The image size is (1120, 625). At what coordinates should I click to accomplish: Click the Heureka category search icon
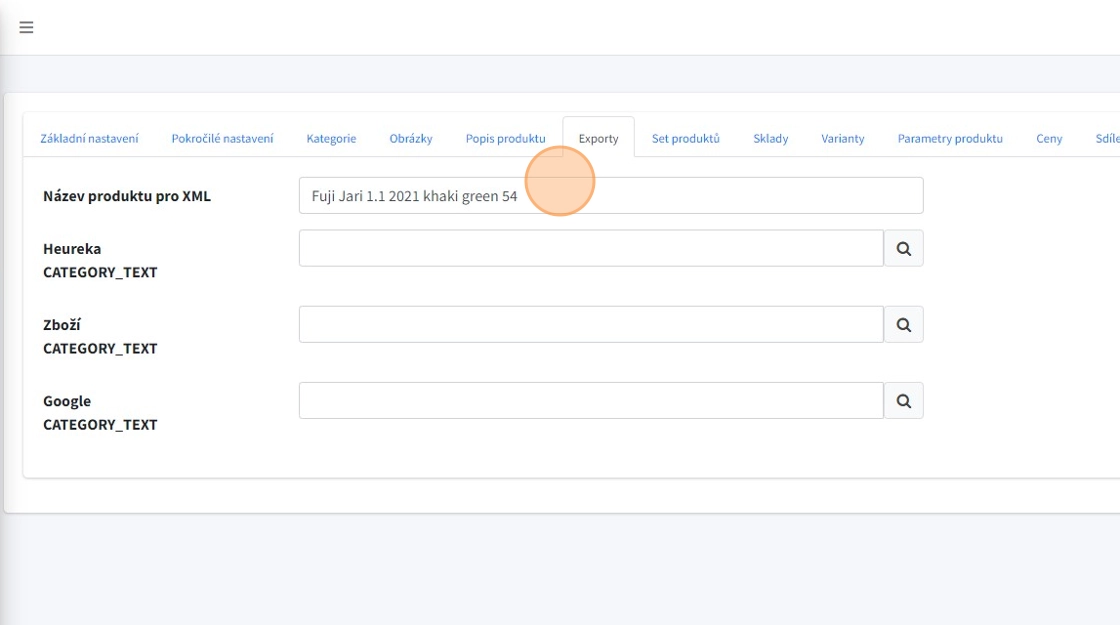pyautogui.click(x=903, y=249)
